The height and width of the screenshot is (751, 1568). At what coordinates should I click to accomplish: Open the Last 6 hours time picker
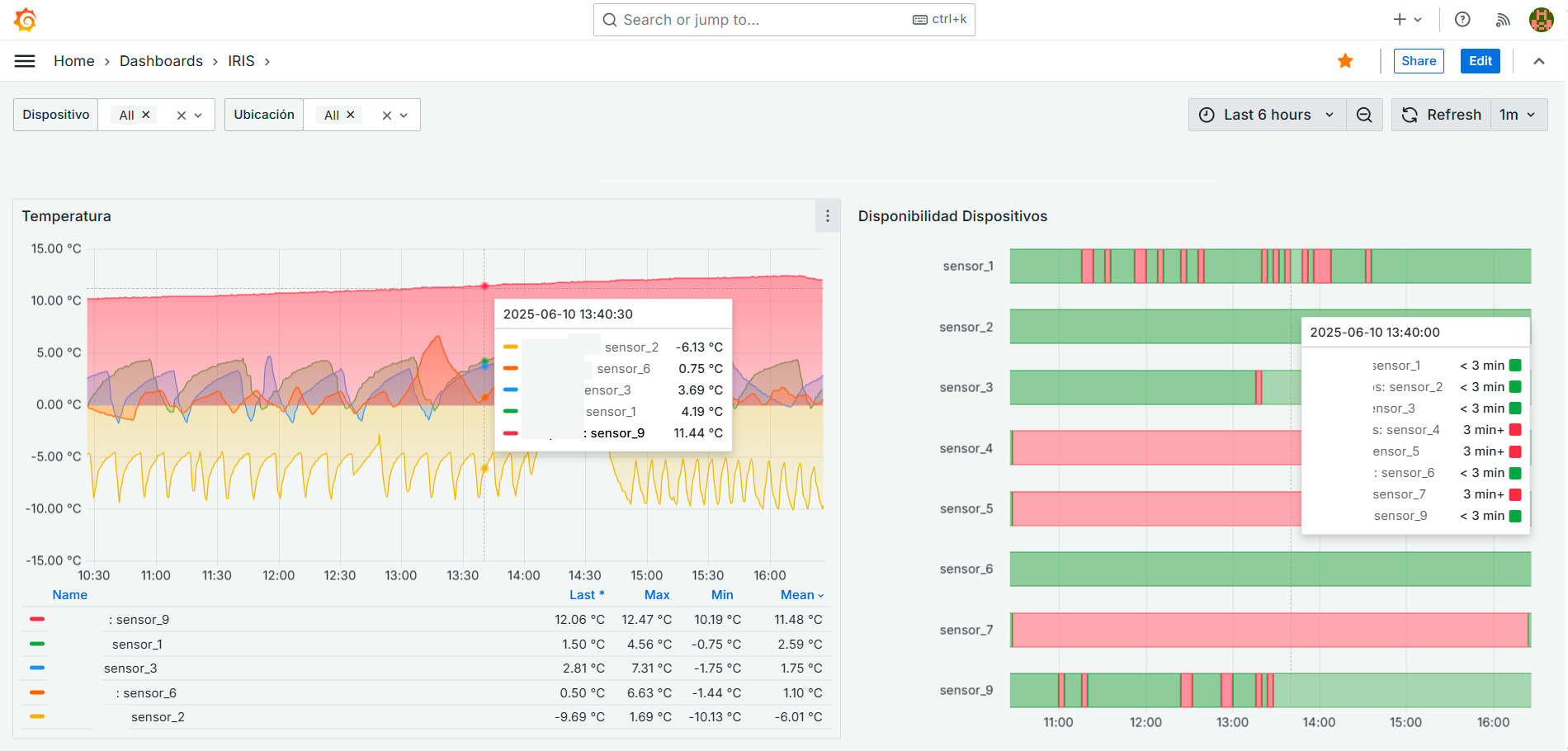pos(1267,115)
